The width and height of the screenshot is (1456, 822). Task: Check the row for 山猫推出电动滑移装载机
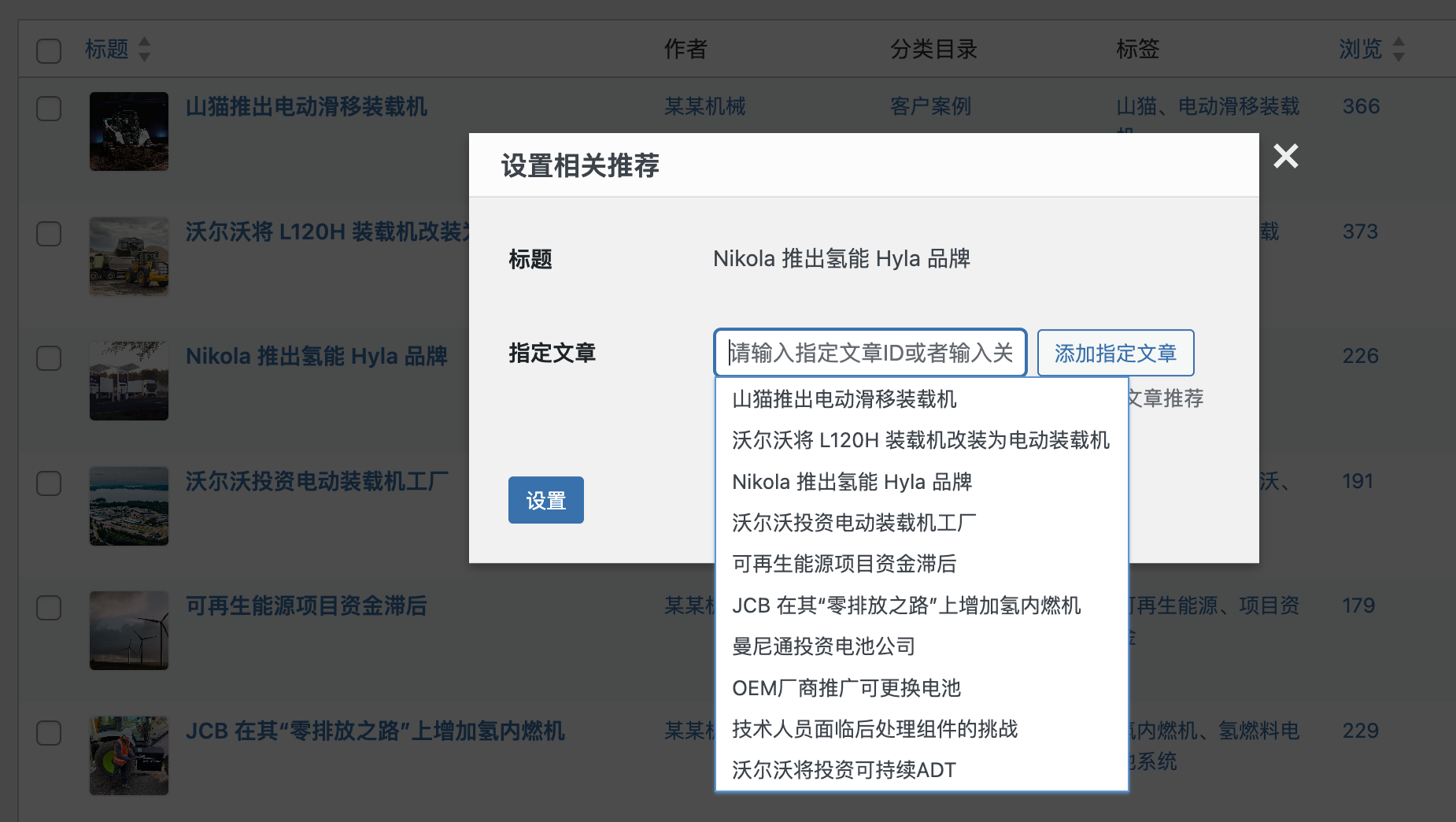(49, 109)
